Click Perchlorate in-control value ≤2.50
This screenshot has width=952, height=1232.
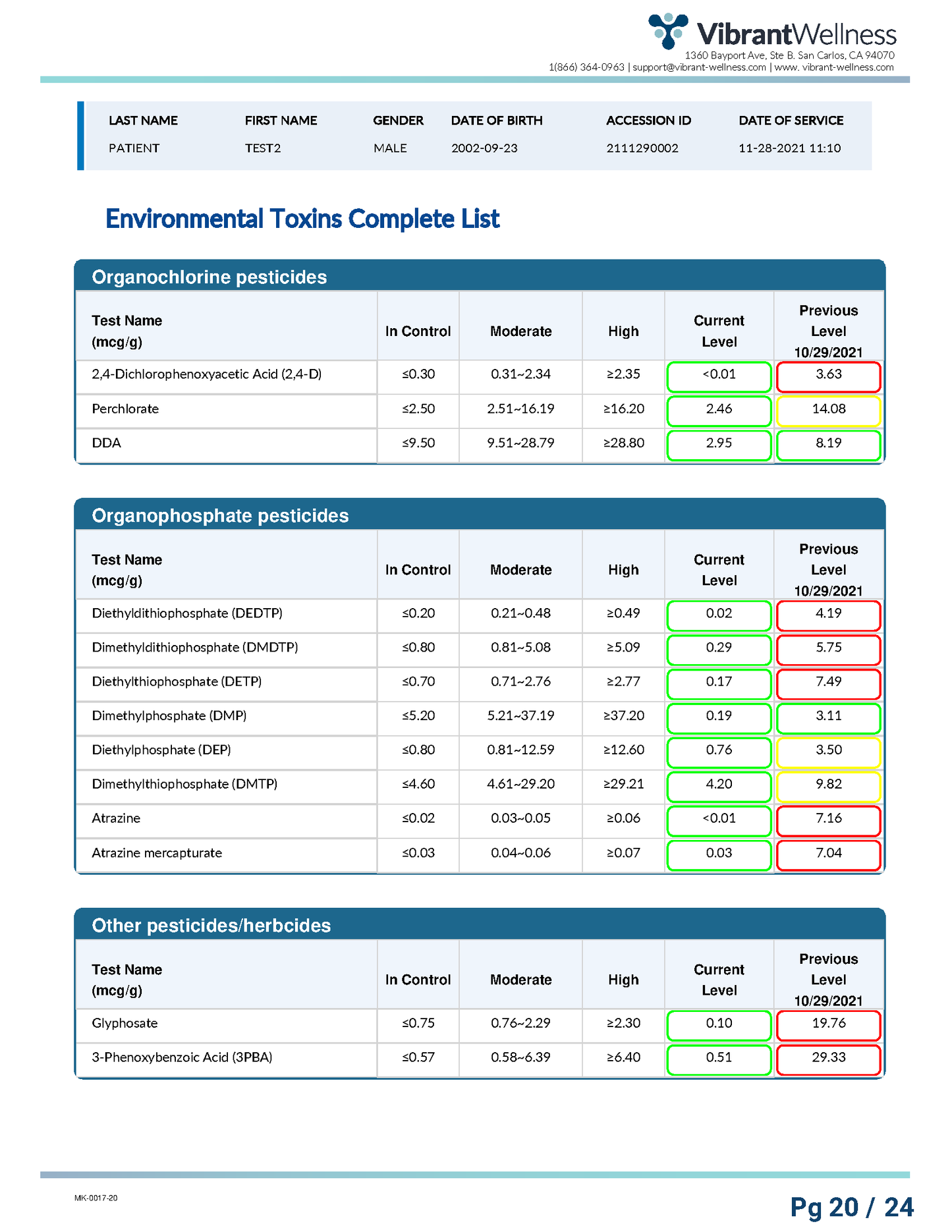point(418,408)
